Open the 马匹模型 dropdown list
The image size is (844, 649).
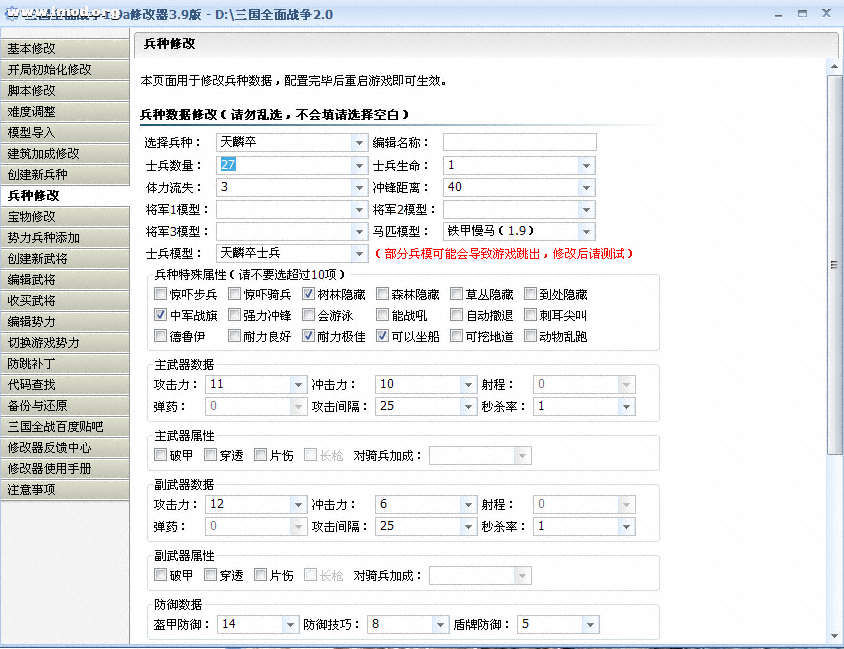pos(586,232)
